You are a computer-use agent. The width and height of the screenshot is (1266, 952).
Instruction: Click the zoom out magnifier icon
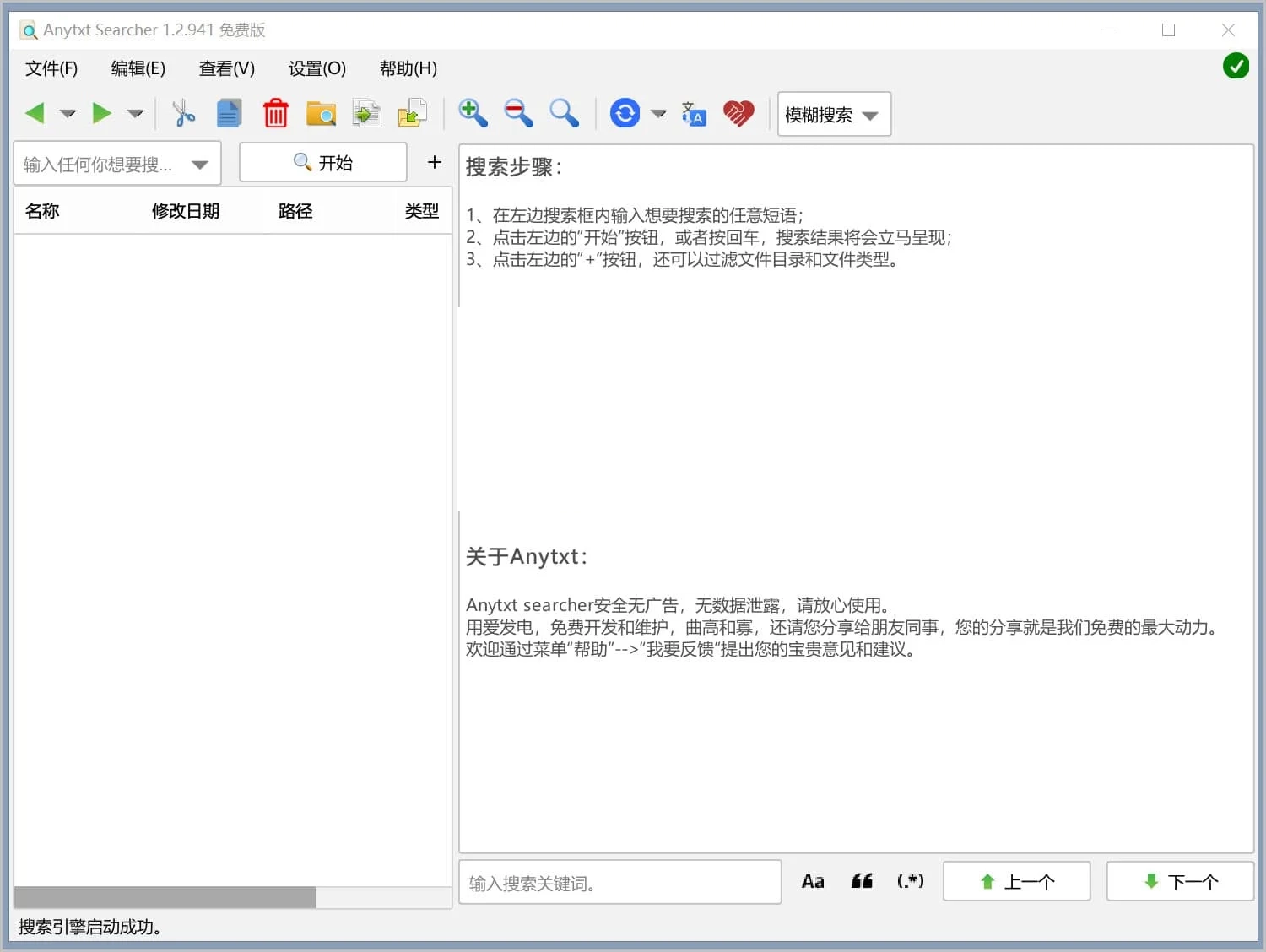click(x=518, y=113)
